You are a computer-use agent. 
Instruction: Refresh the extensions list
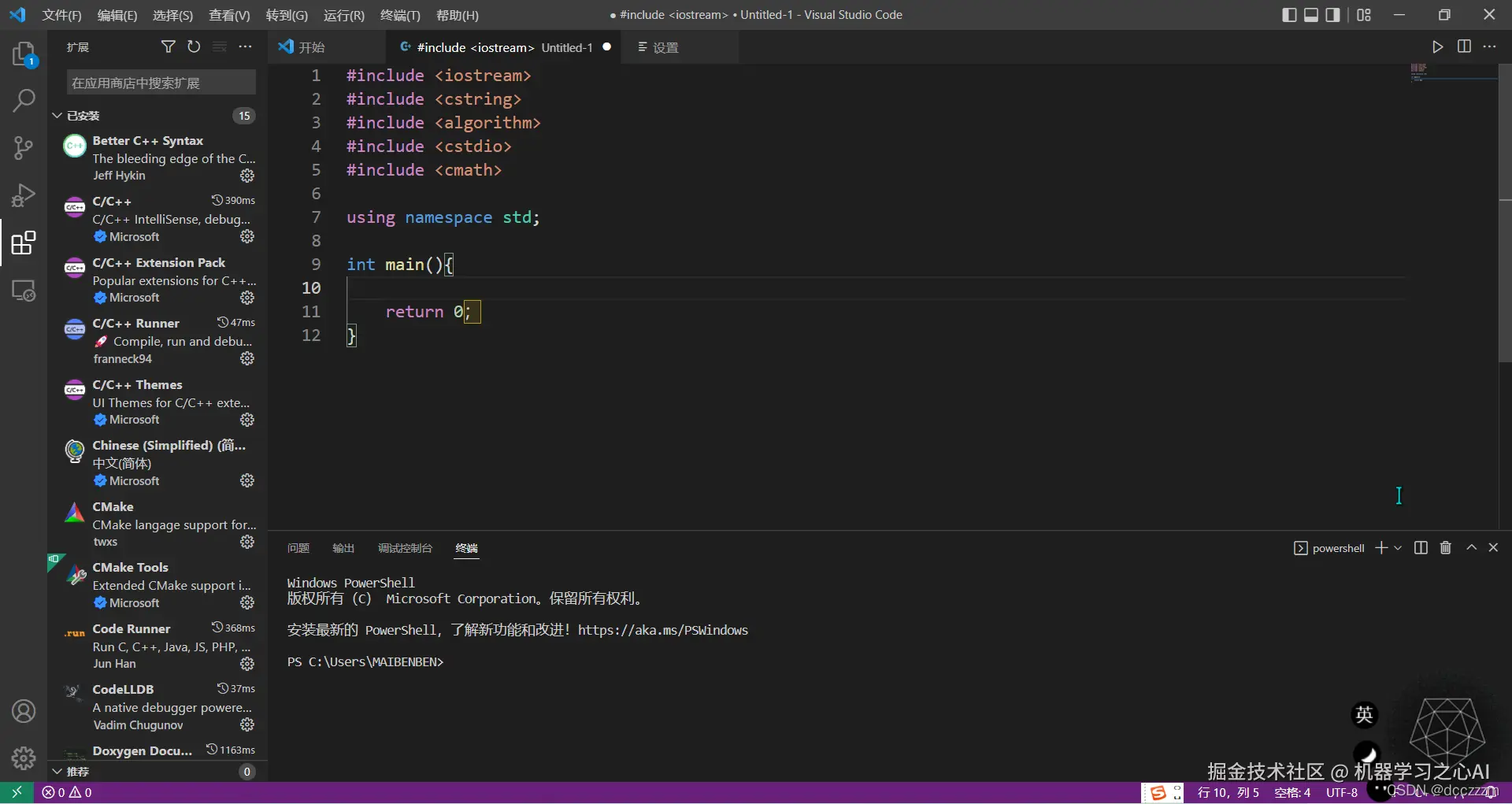coord(194,47)
